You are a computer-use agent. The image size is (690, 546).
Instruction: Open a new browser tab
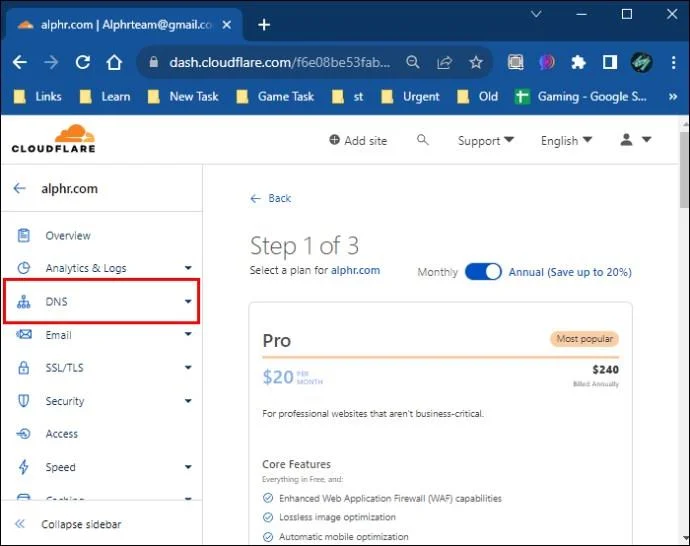[264, 25]
